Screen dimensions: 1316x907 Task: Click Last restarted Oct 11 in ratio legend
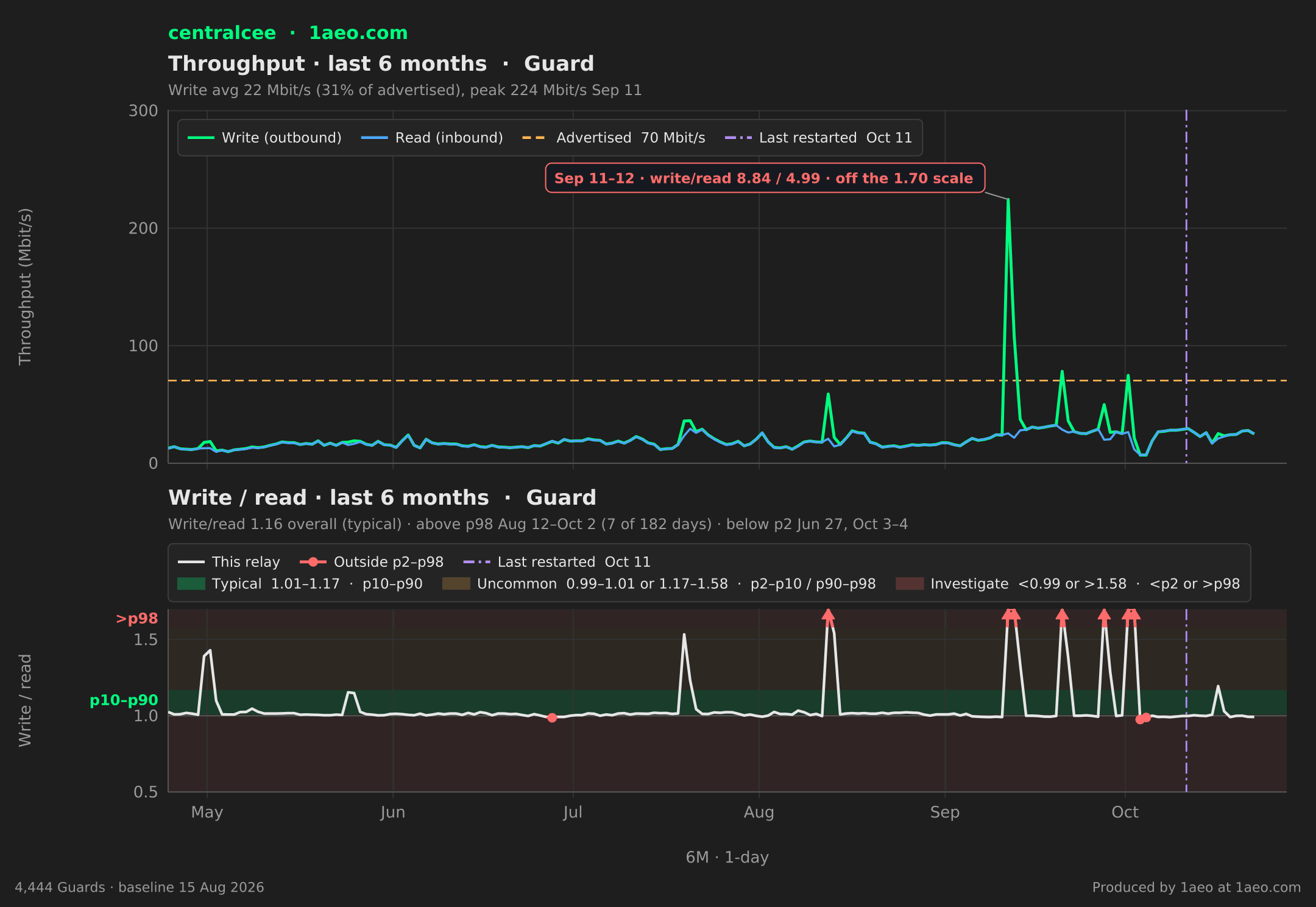click(x=557, y=562)
